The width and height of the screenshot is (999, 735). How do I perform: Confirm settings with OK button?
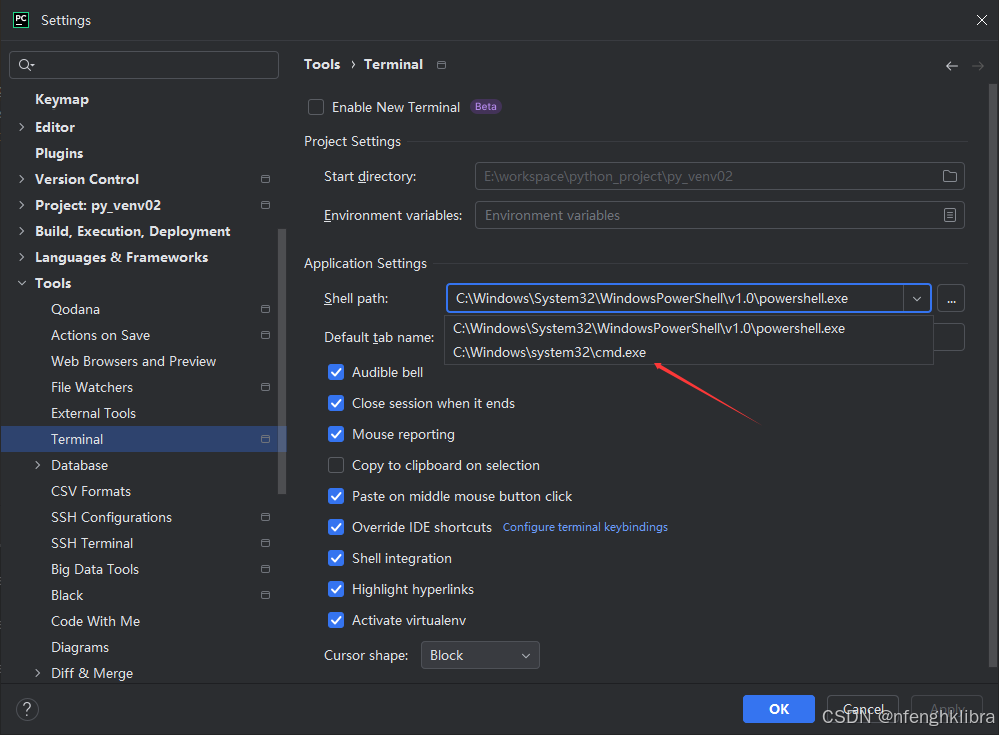(779, 709)
